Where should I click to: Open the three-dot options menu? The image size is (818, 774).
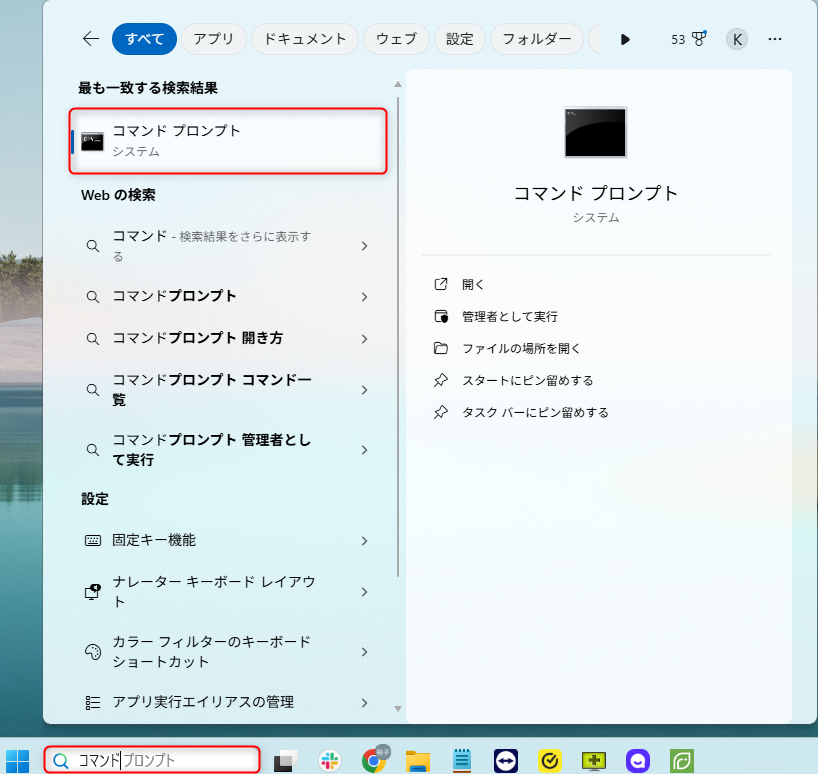[775, 39]
